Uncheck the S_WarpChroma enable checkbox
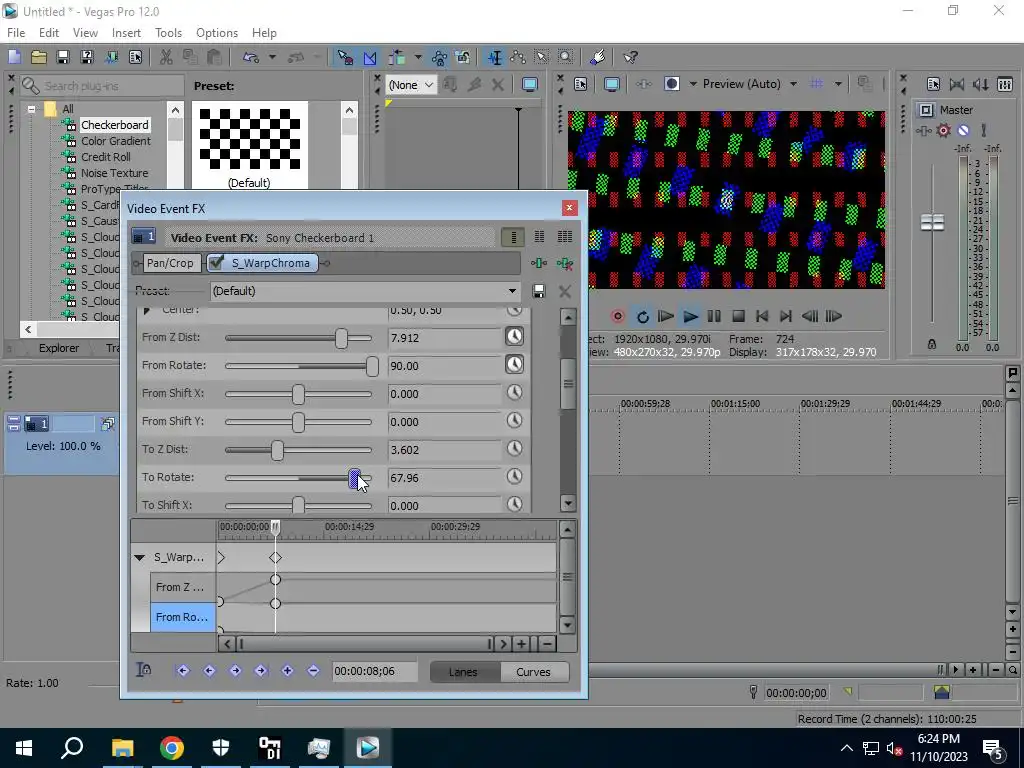This screenshot has height=768, width=1024. click(216, 263)
